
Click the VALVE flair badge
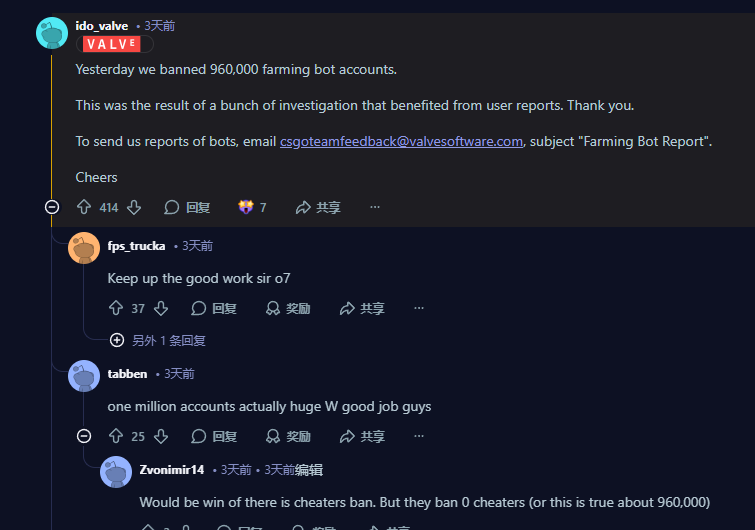(112, 44)
